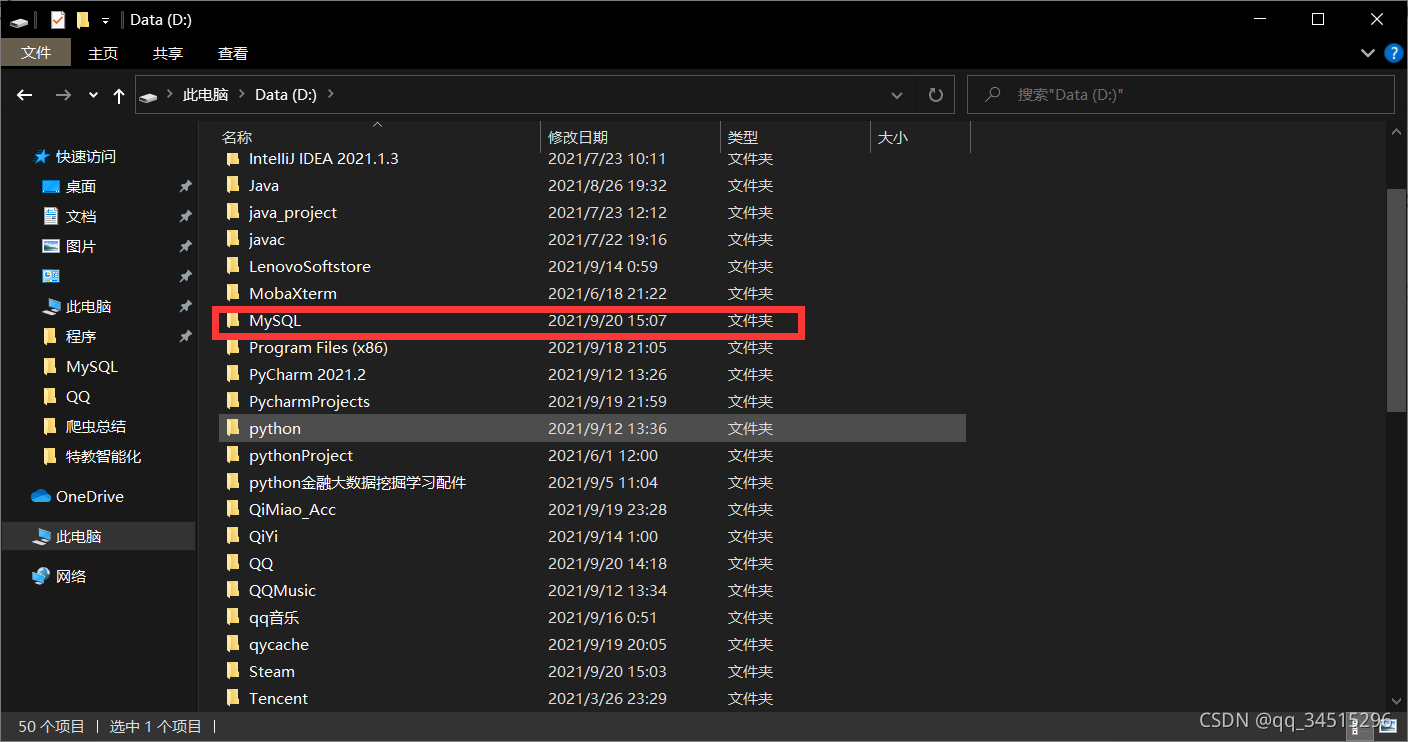Image resolution: width=1408 pixels, height=742 pixels.
Task: Go back with the left arrow
Action: pyautogui.click(x=25, y=95)
